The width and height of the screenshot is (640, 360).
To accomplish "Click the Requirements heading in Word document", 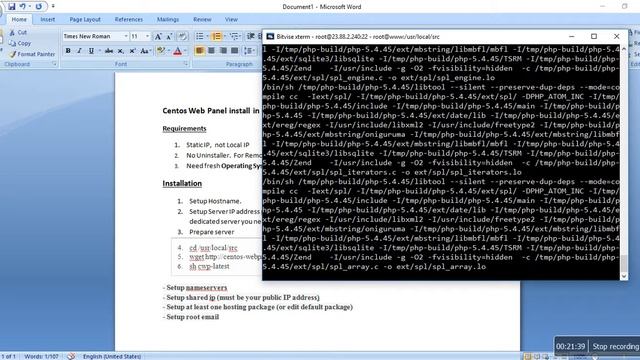I will tap(184, 129).
